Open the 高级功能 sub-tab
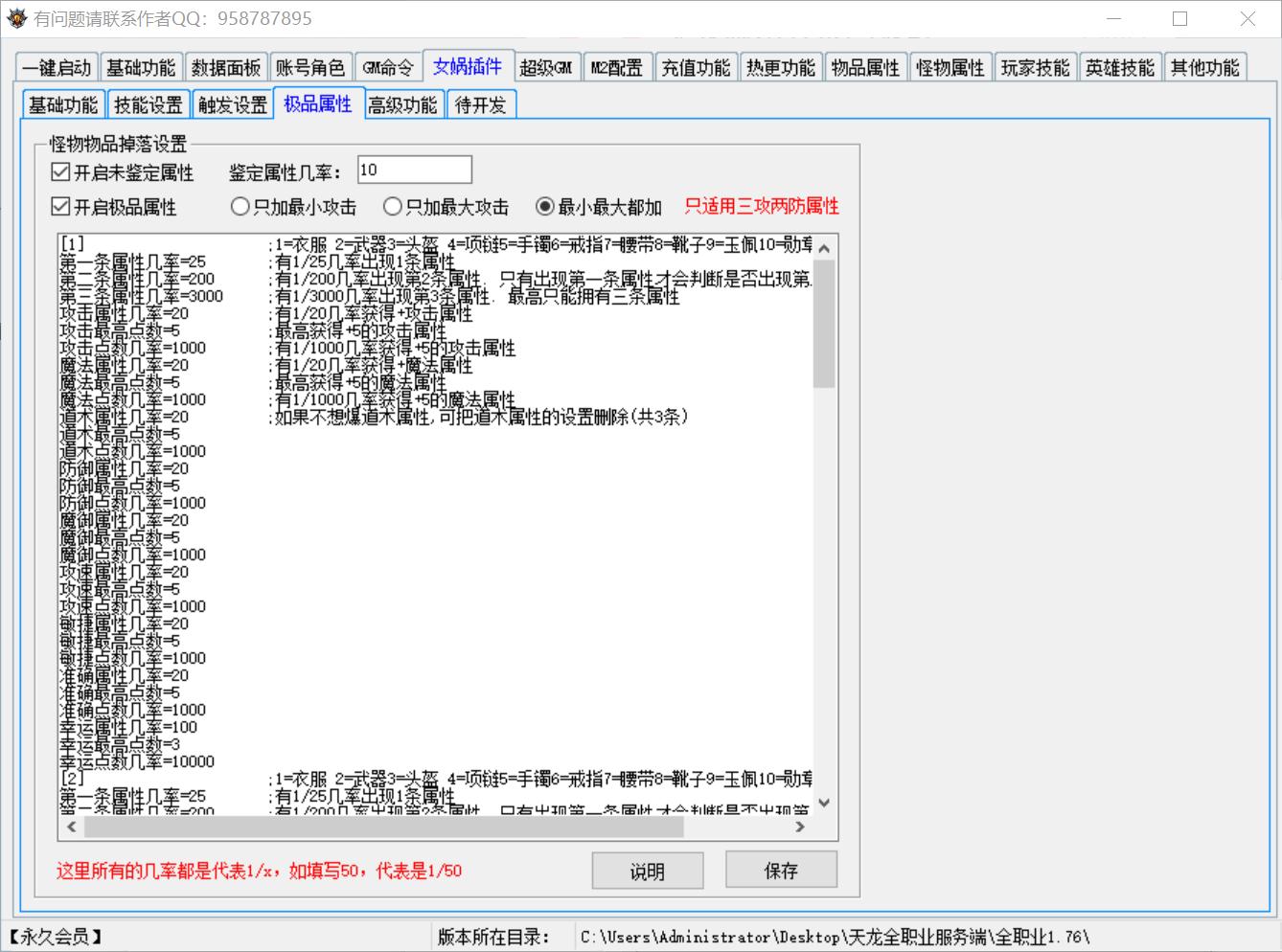This screenshot has width=1282, height=952. (402, 104)
